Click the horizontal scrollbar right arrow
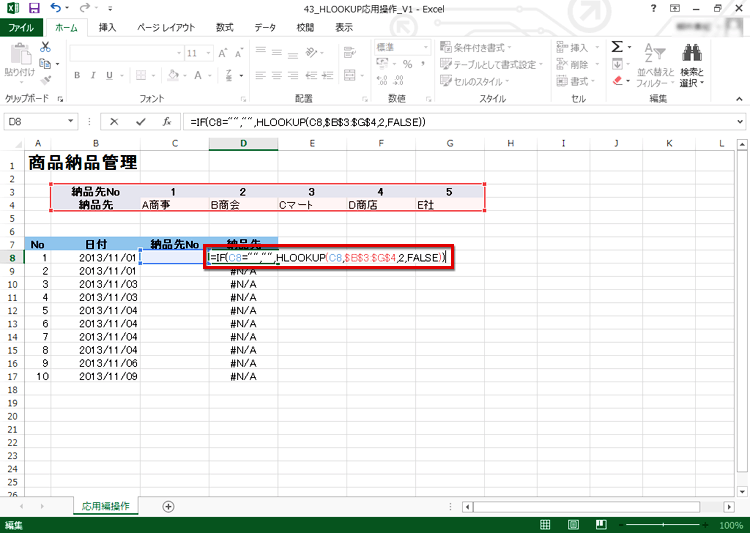 click(x=729, y=507)
